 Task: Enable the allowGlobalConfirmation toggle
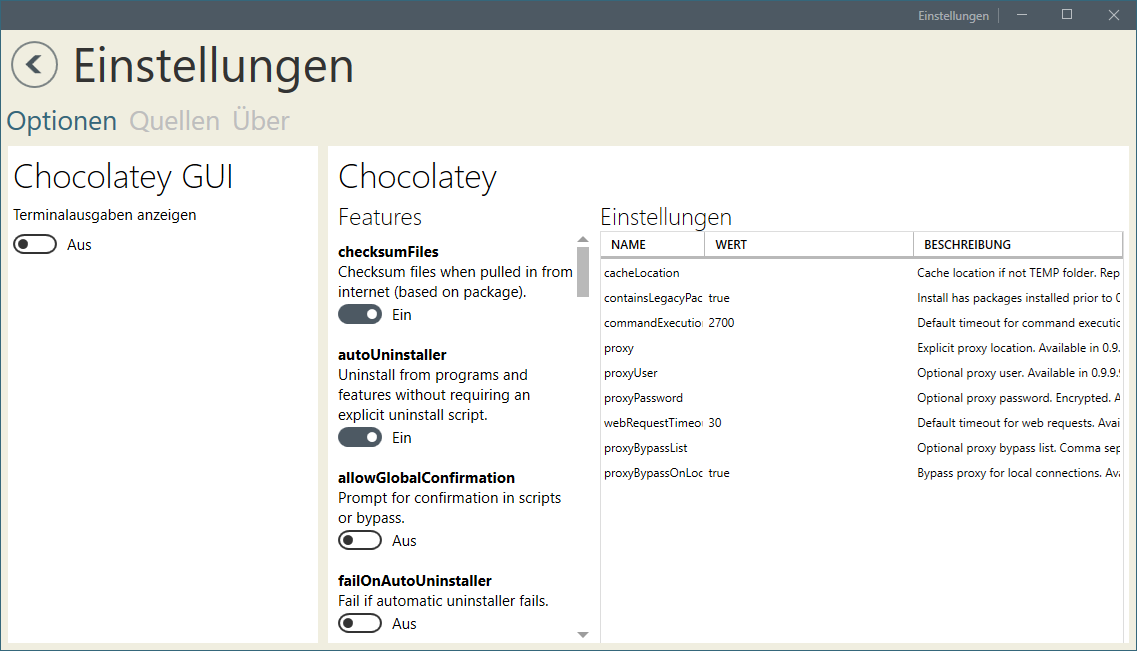pyautogui.click(x=360, y=541)
